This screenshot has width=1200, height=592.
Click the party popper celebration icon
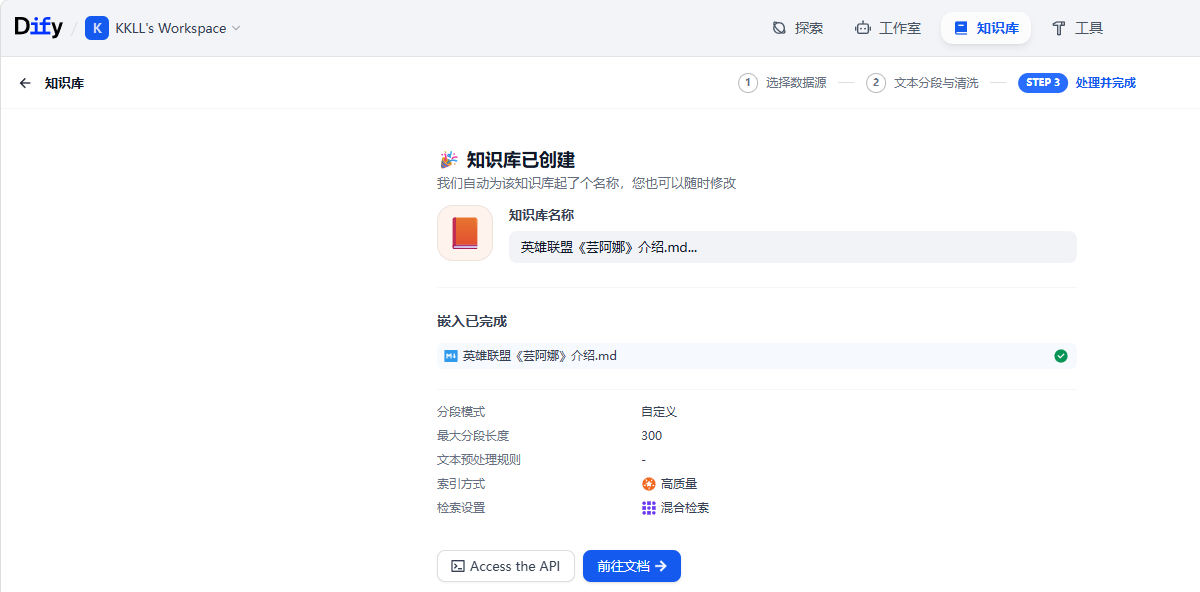448,160
